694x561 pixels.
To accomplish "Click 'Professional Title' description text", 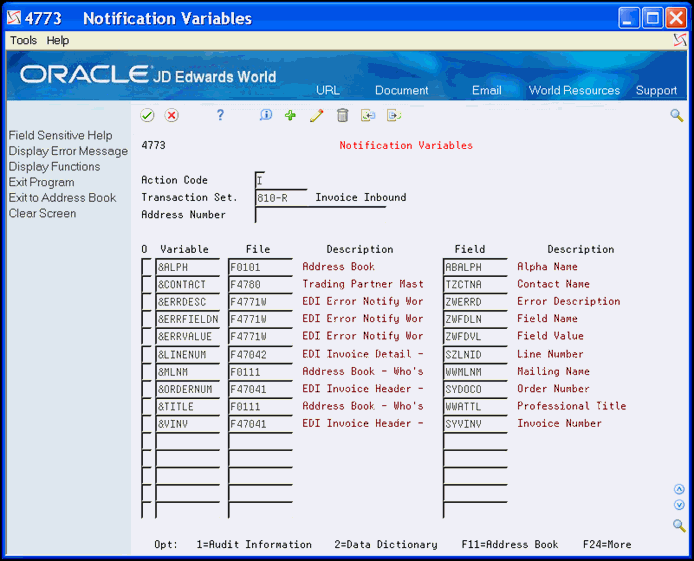I will [x=571, y=406].
